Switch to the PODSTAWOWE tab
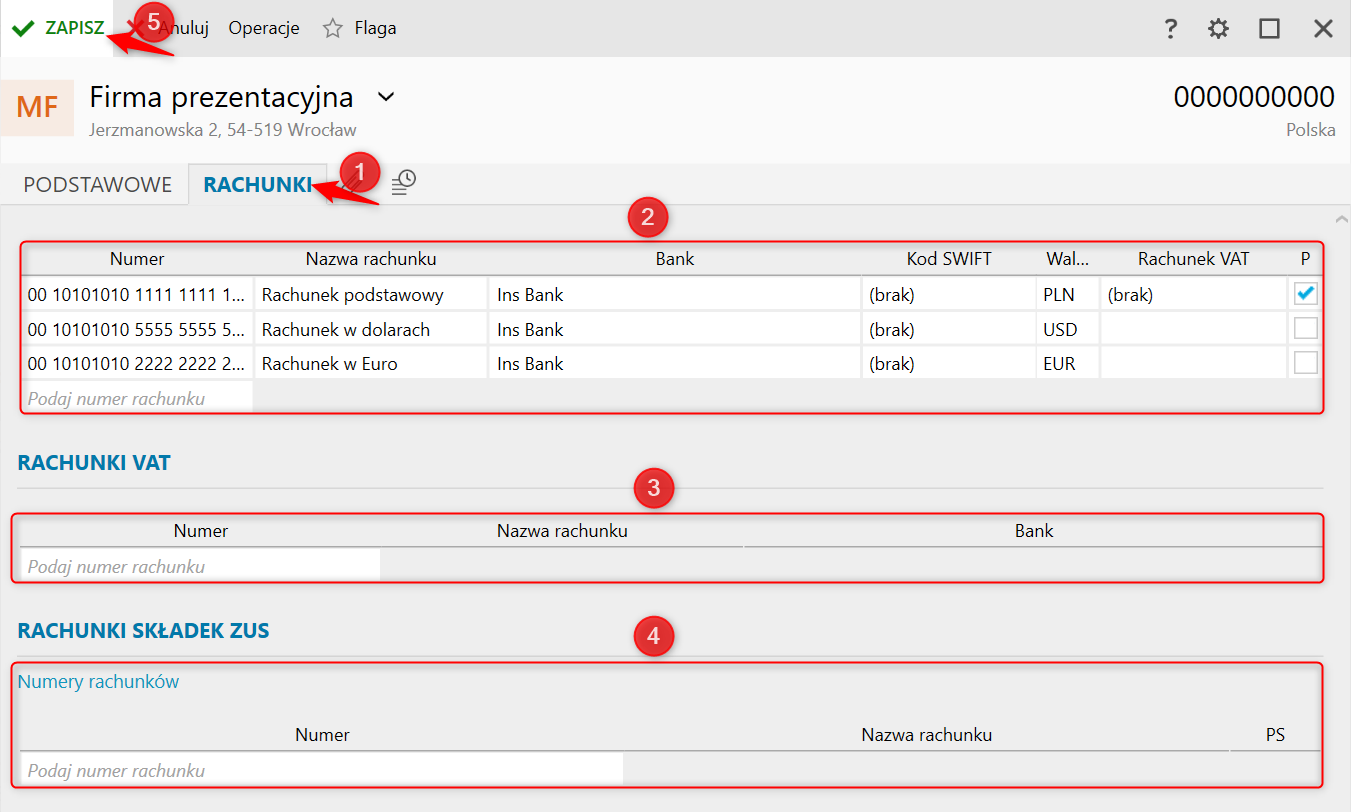 coord(98,185)
